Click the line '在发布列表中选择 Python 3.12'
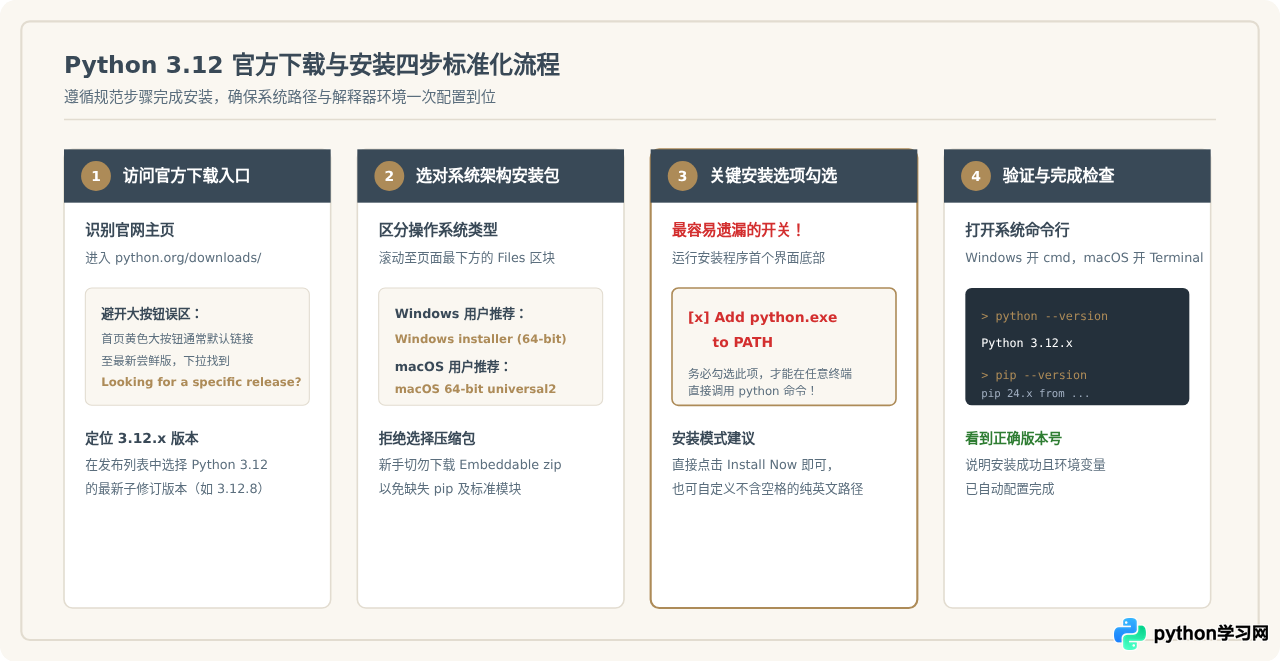 point(176,465)
